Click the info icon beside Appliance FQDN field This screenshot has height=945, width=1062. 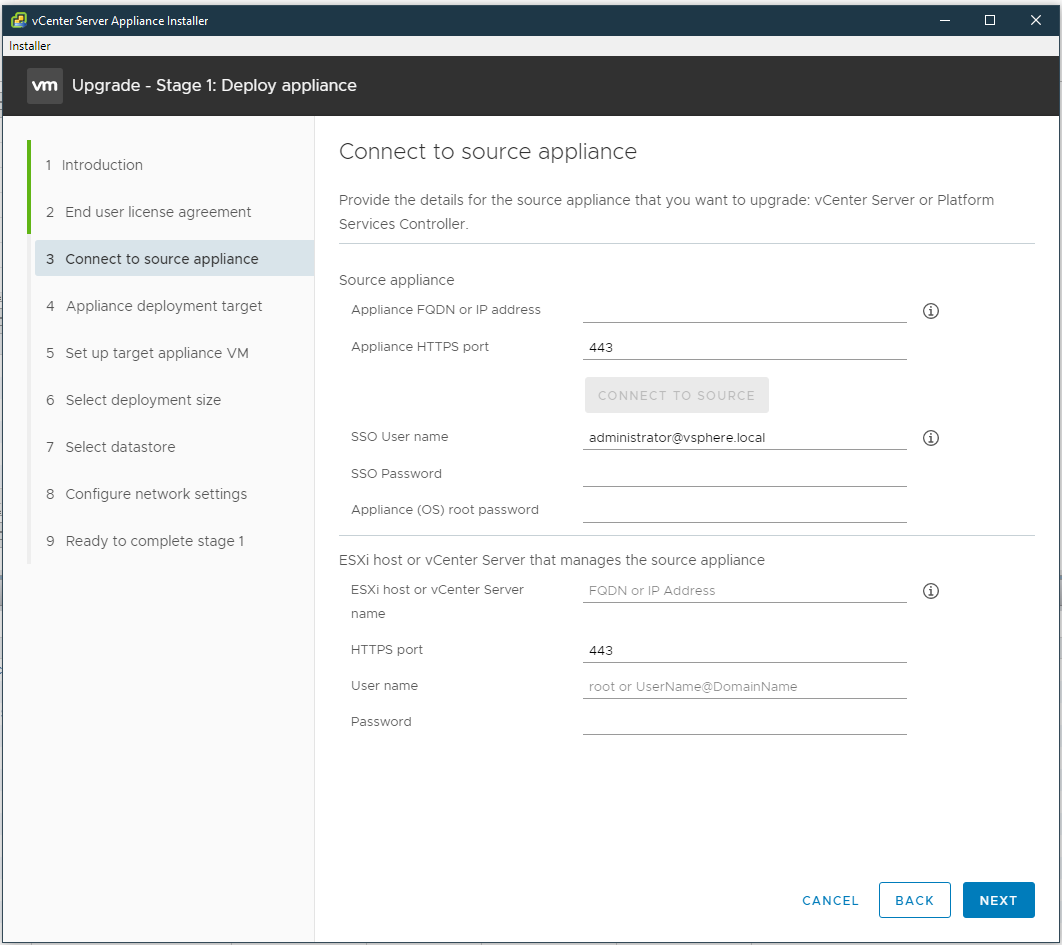[x=931, y=311]
